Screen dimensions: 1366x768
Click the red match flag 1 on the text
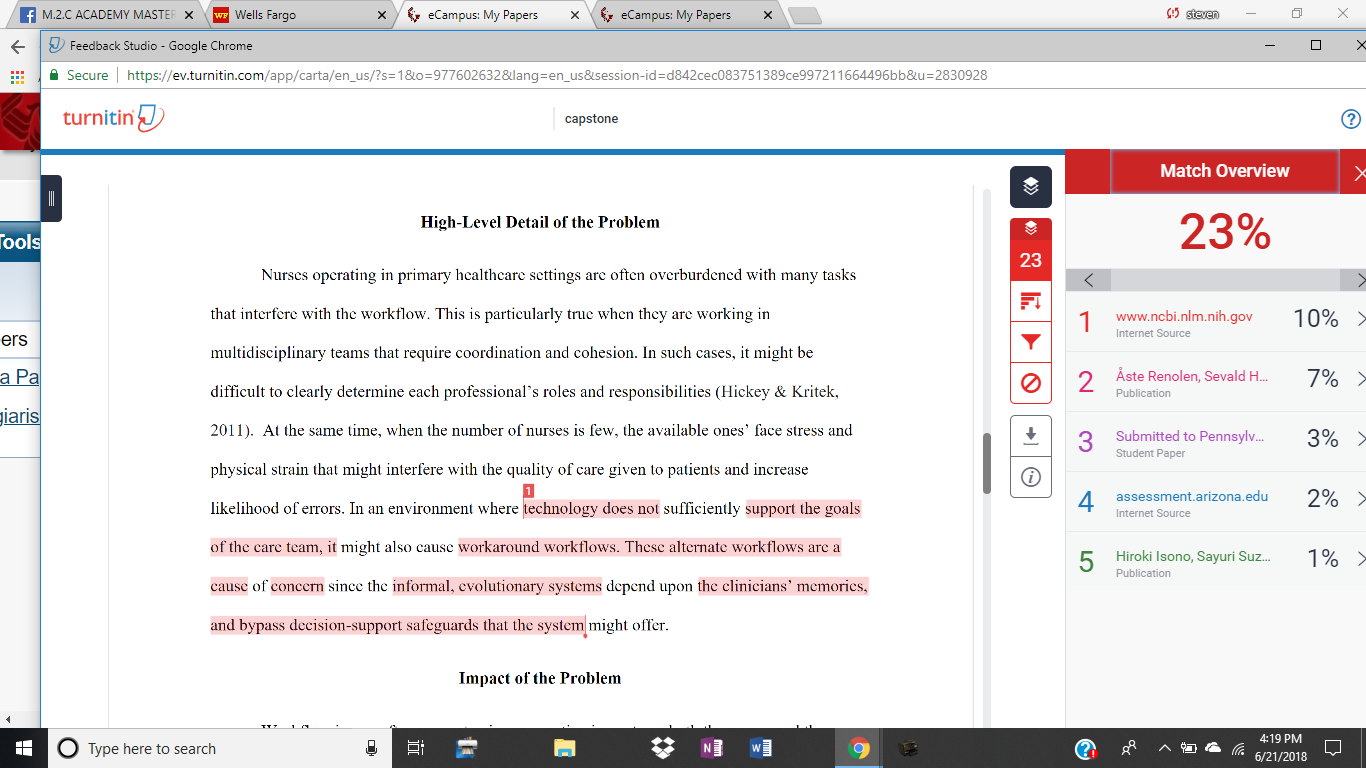[x=528, y=491]
